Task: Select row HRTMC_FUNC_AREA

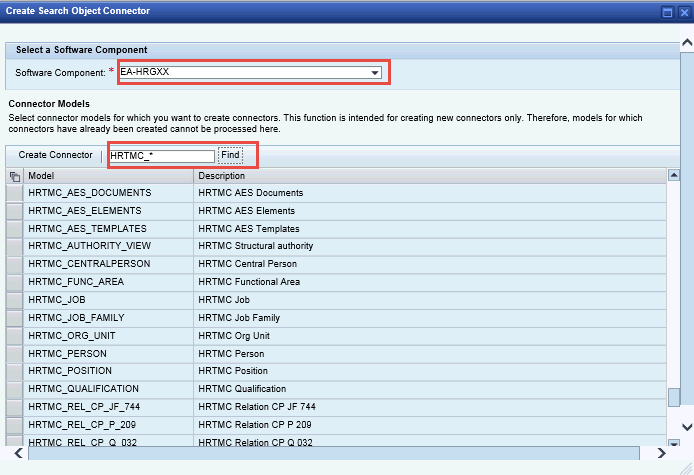Action: pyautogui.click(x=15, y=282)
